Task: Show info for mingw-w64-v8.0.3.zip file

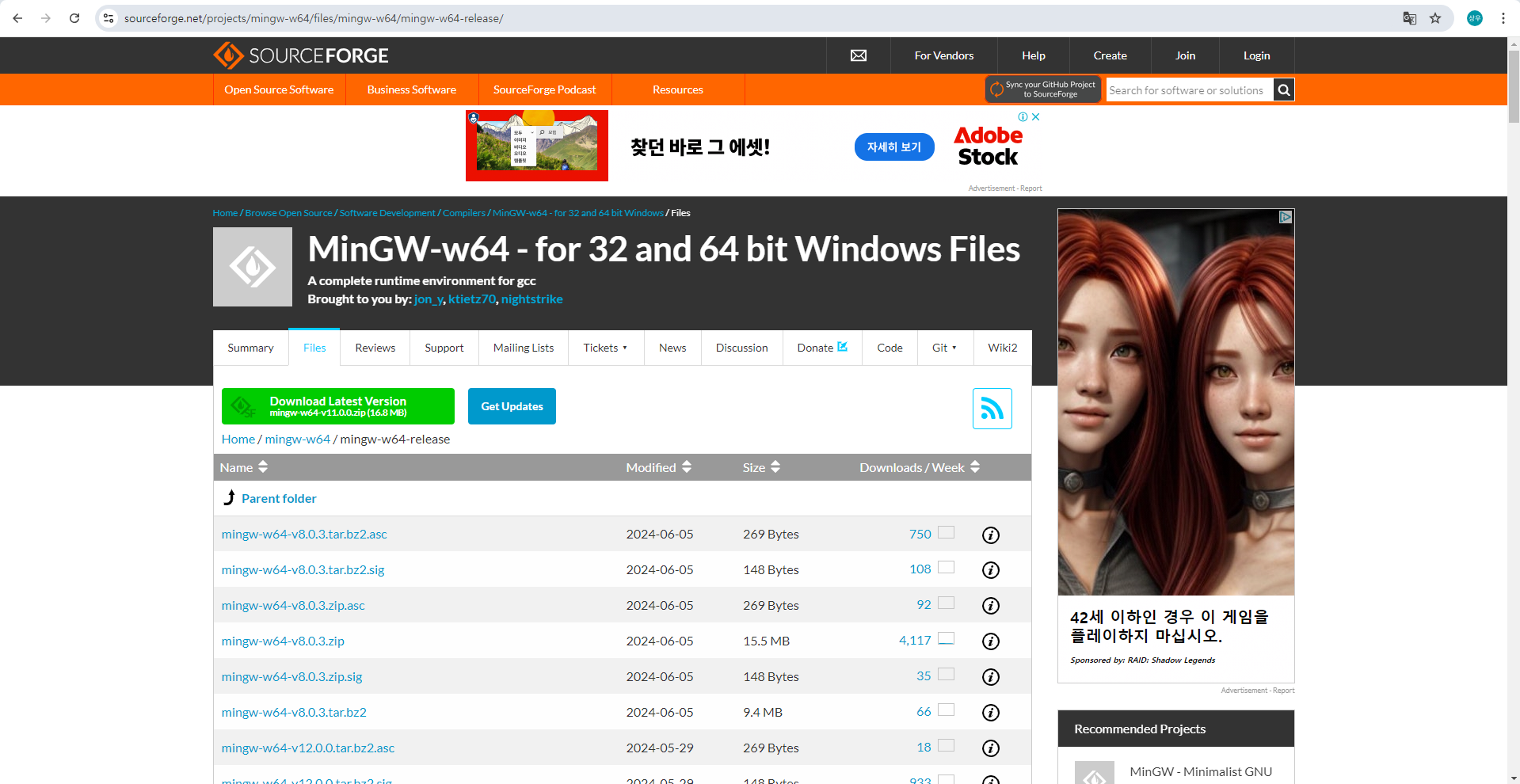Action: tap(991, 641)
